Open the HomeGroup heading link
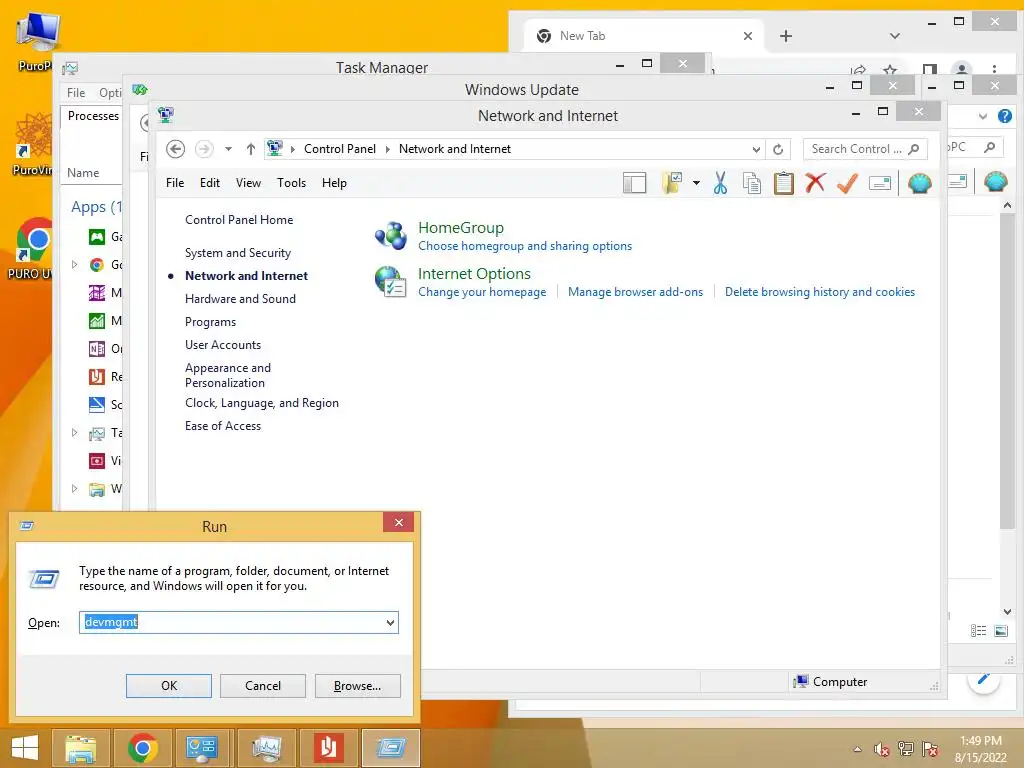This screenshot has width=1024, height=768. 461,228
